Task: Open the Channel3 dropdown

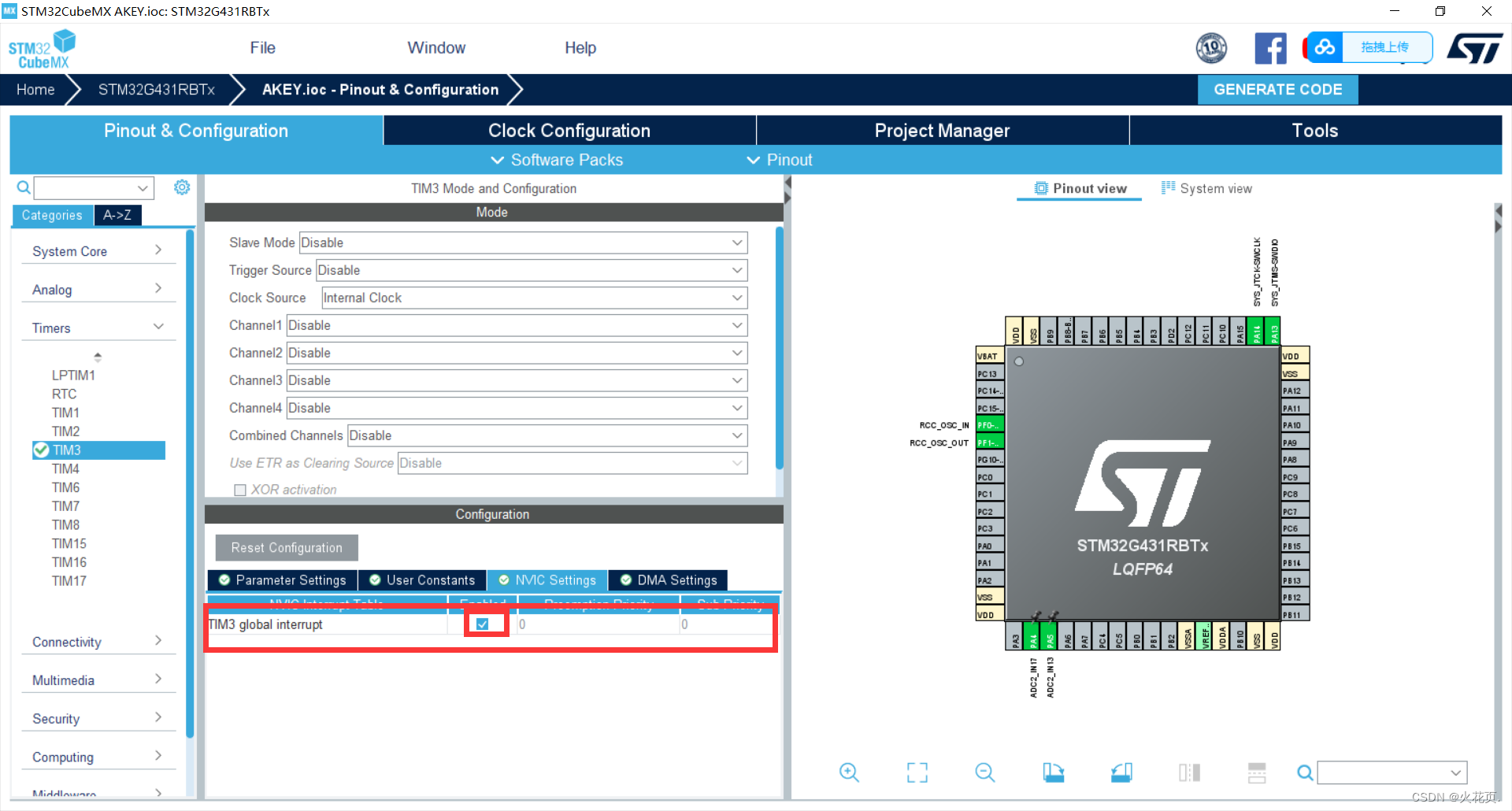Action: [x=517, y=380]
